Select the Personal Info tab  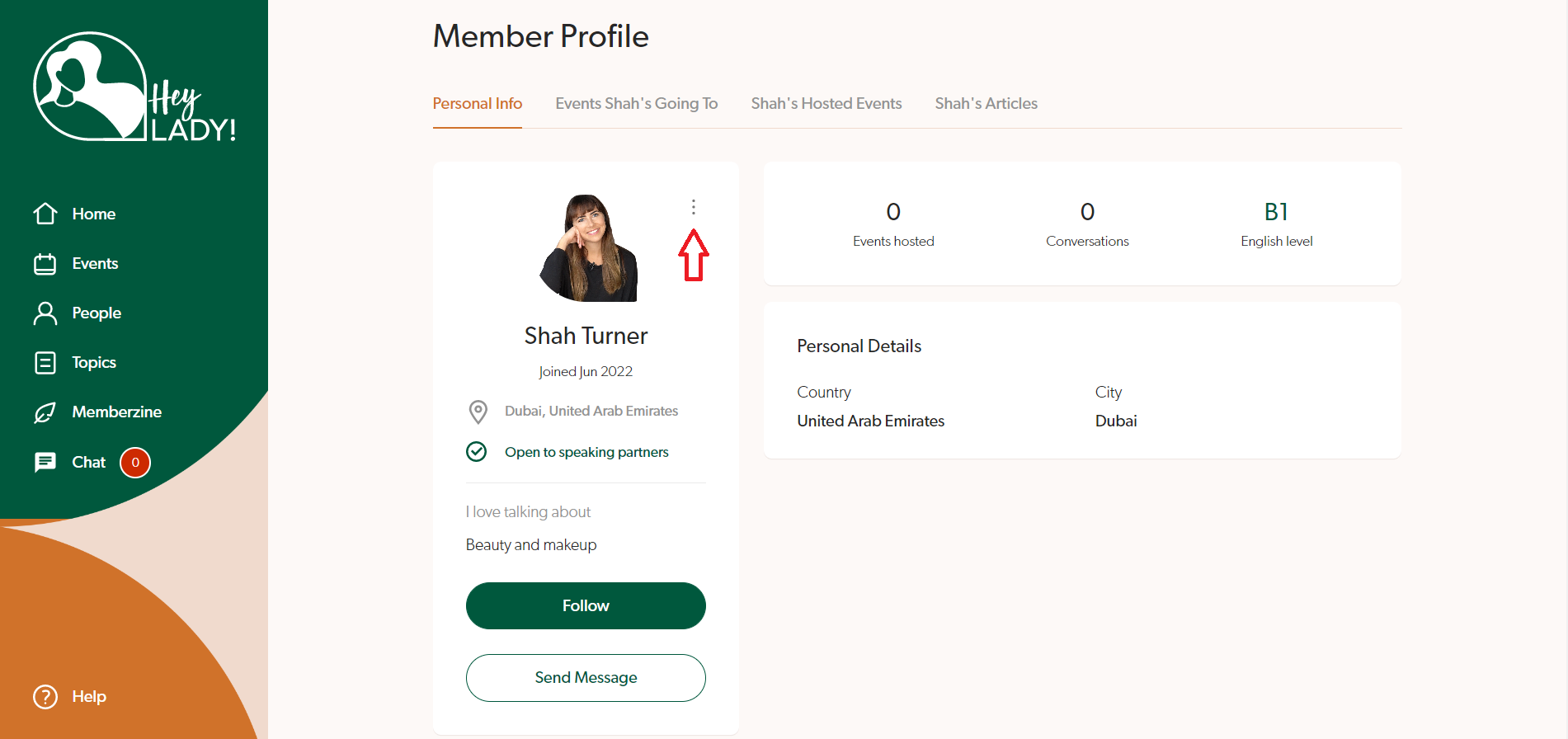477,104
